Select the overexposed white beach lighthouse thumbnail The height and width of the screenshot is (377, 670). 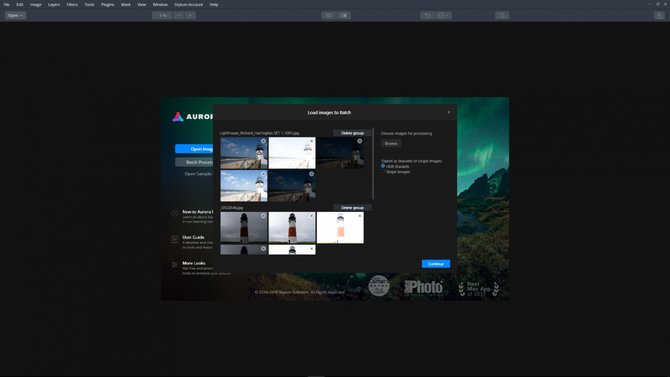tap(292, 153)
